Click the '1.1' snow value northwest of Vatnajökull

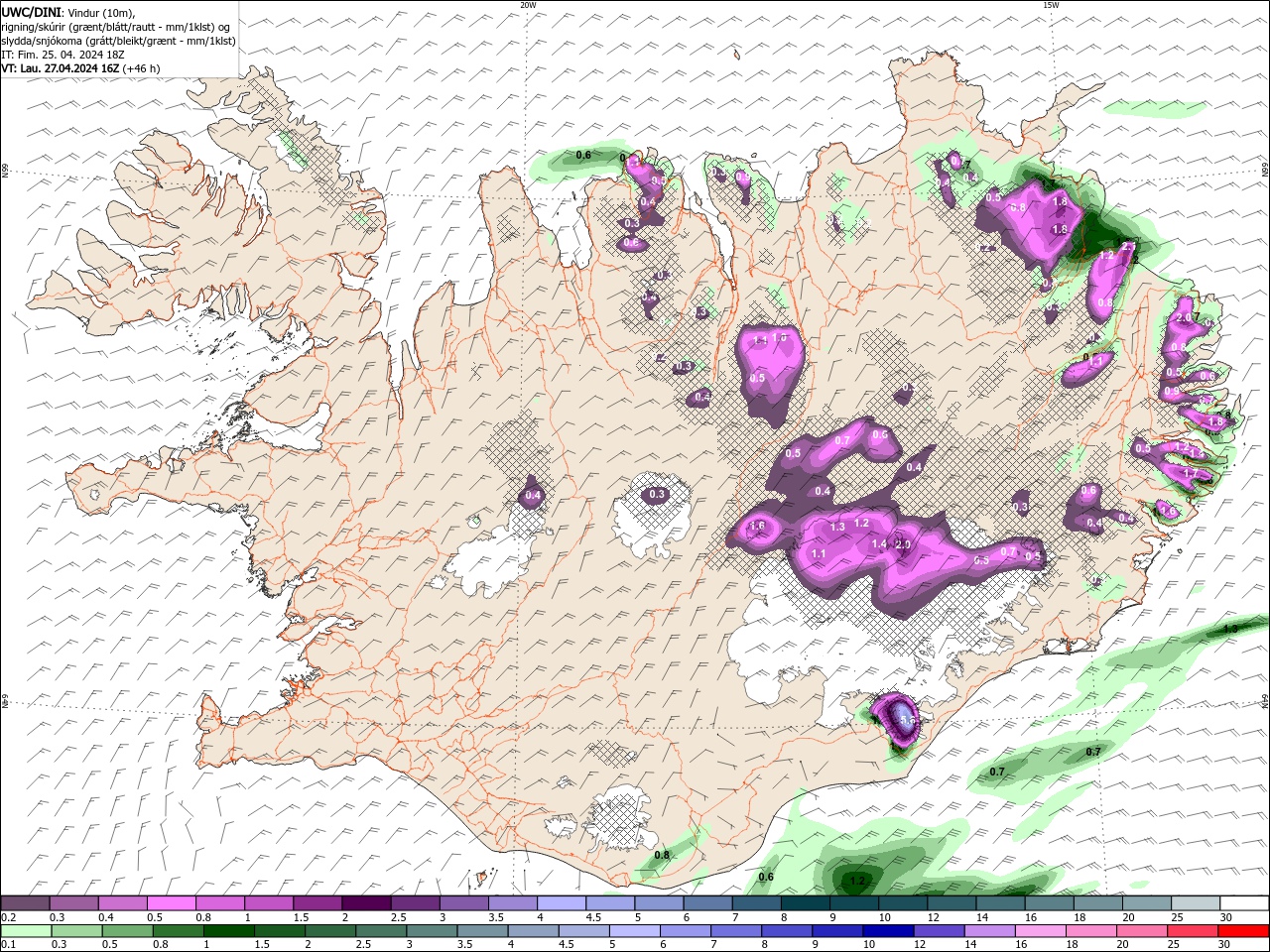click(x=819, y=553)
